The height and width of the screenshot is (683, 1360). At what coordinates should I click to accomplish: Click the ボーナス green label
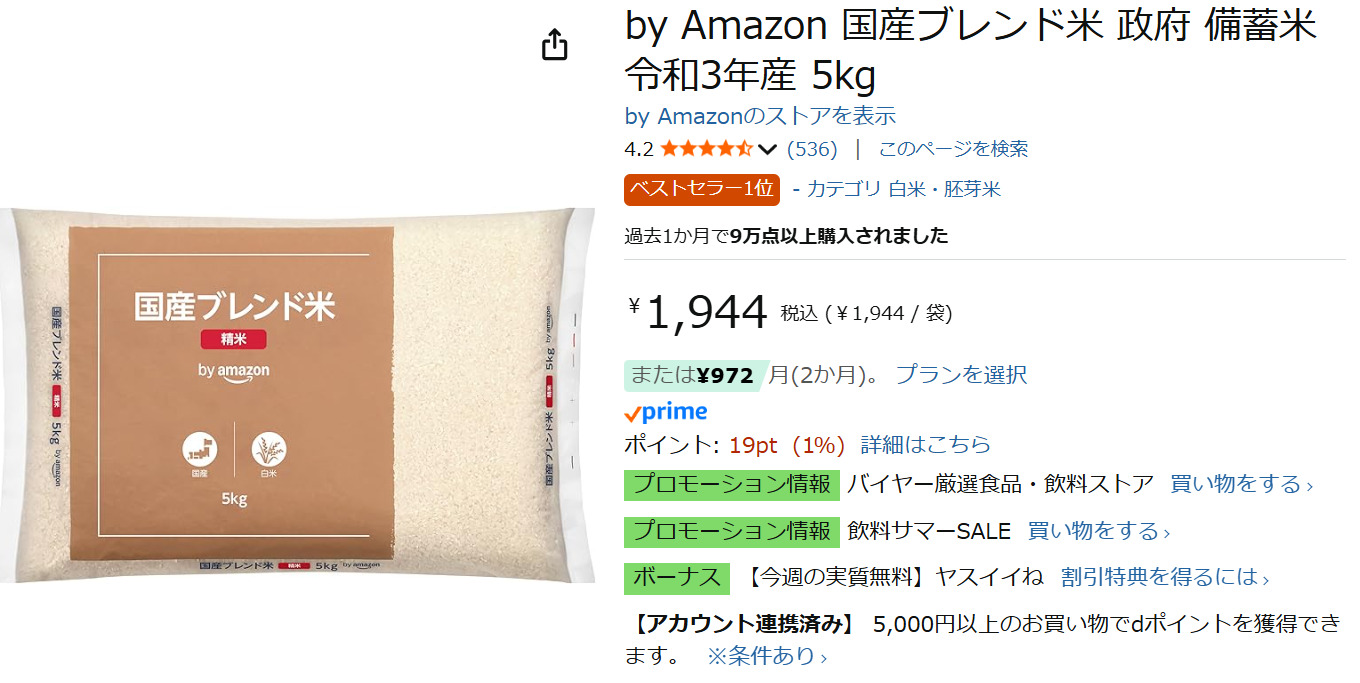point(677,578)
